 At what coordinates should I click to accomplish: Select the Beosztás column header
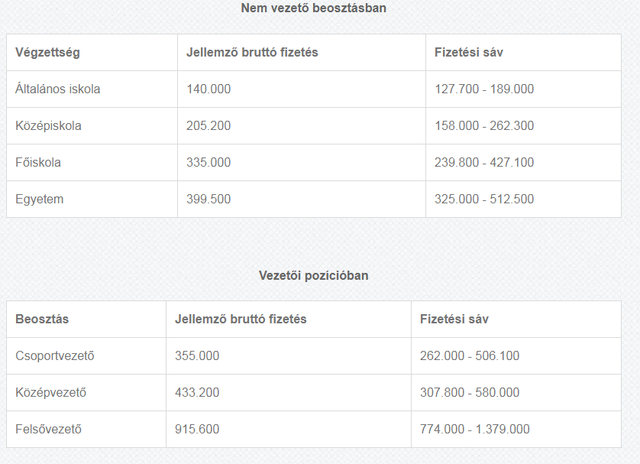[x=42, y=319]
